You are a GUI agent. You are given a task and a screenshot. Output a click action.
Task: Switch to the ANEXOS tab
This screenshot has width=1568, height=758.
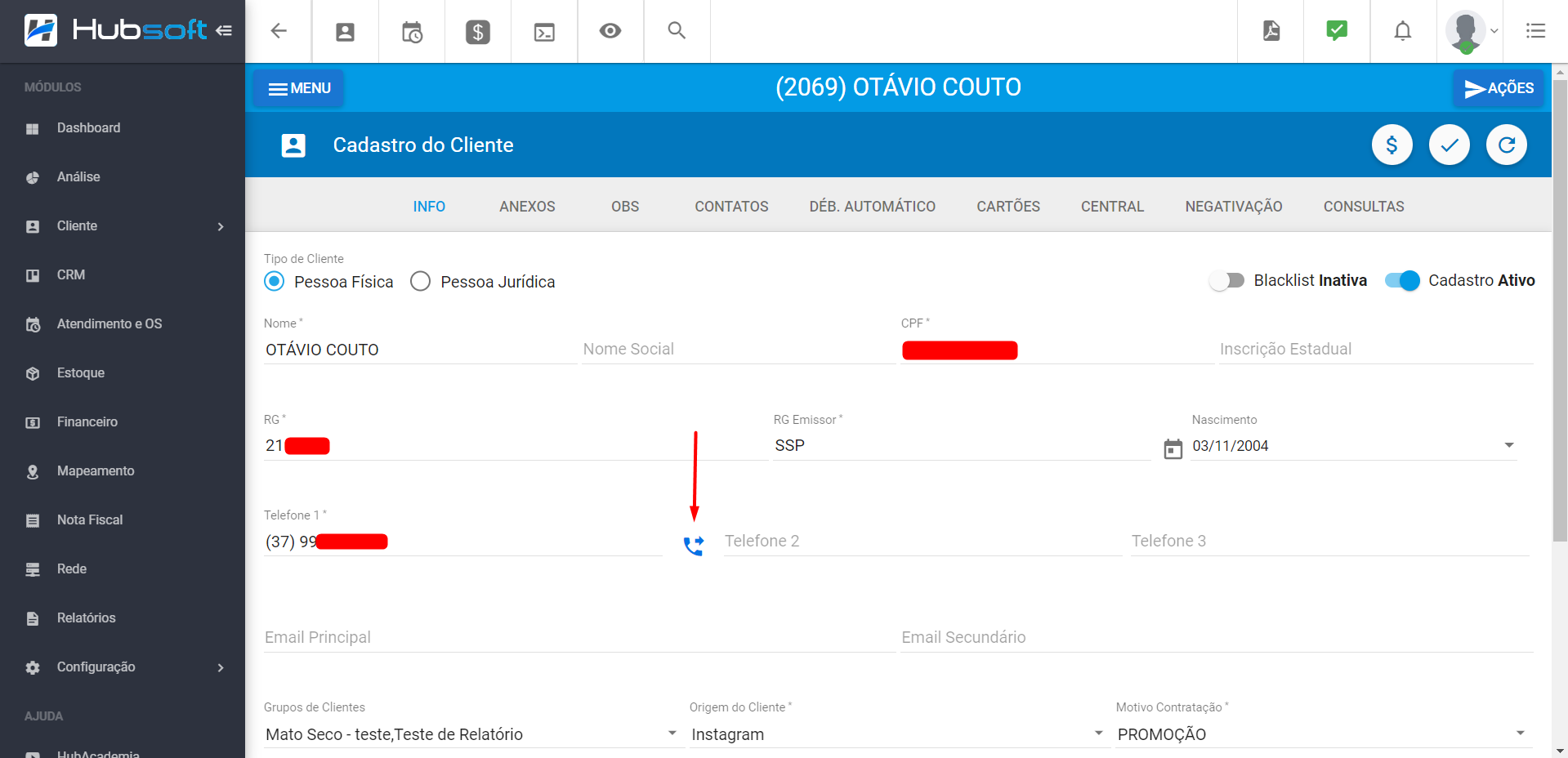[527, 207]
